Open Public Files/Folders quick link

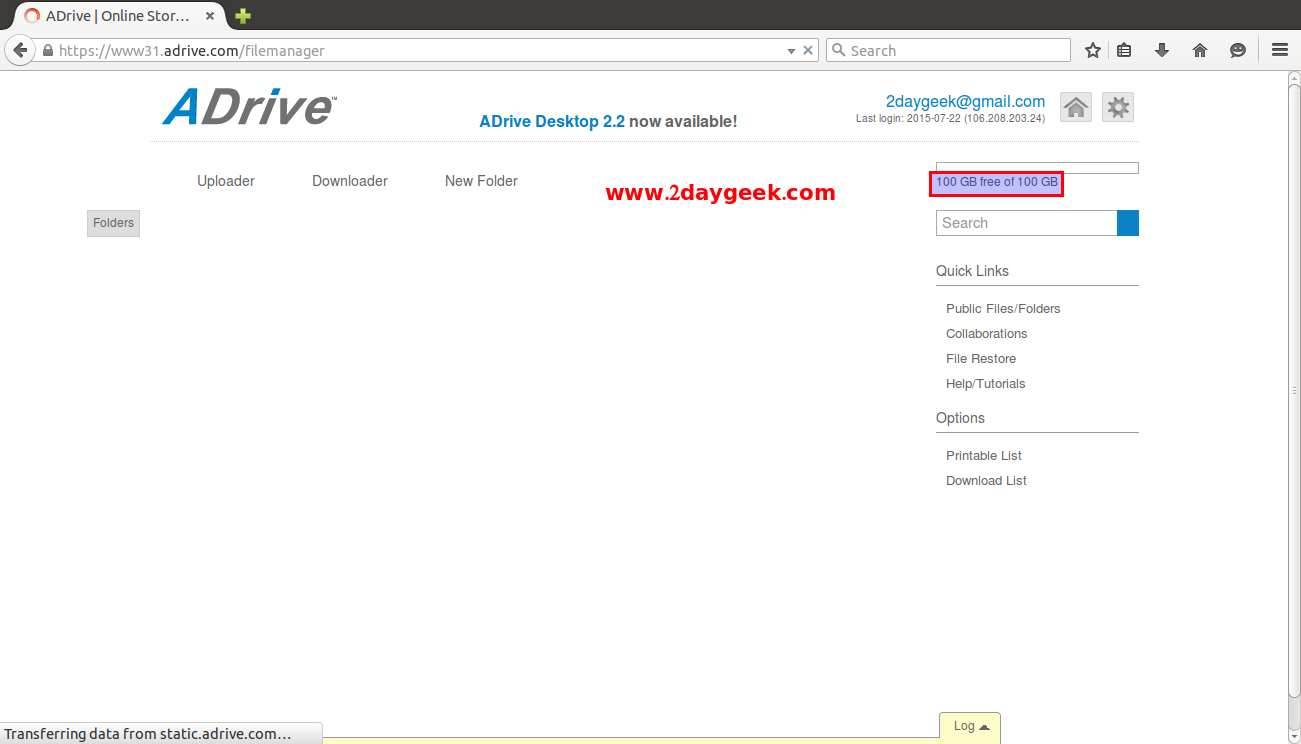(x=1003, y=309)
